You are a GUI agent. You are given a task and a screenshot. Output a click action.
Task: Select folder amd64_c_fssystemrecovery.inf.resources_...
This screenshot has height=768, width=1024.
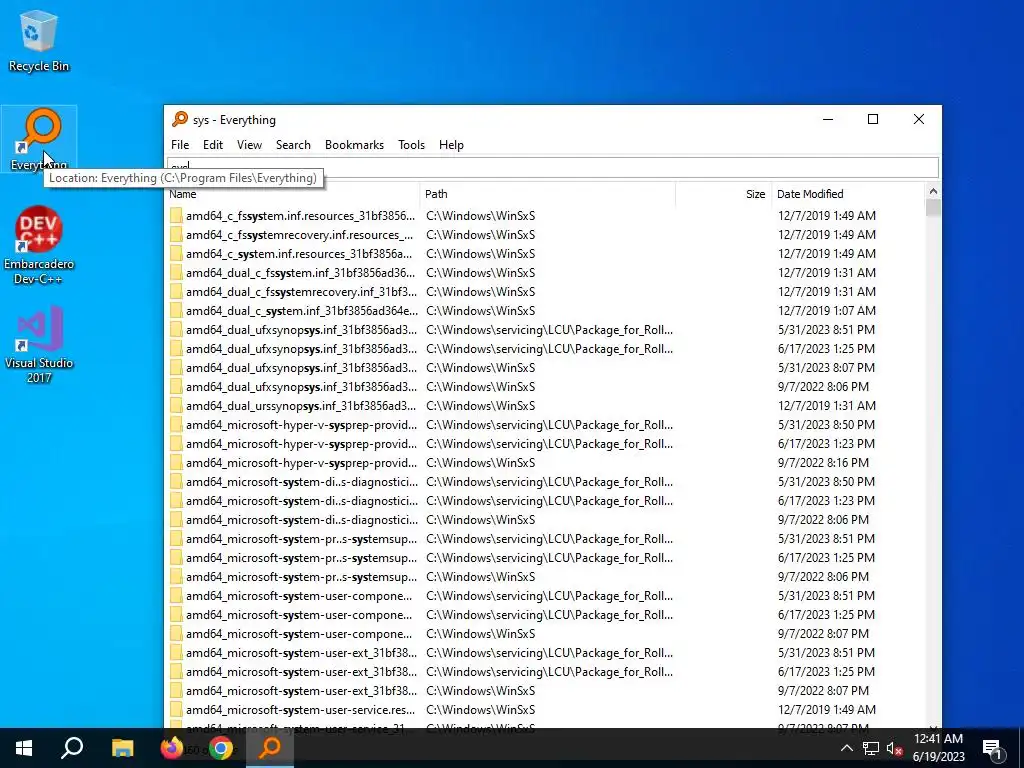point(300,234)
